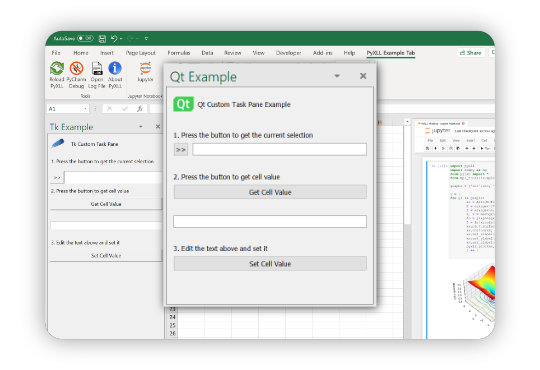Screen dimensions: 540x370
Task: Switch to the Formulas tab
Action: point(179,53)
